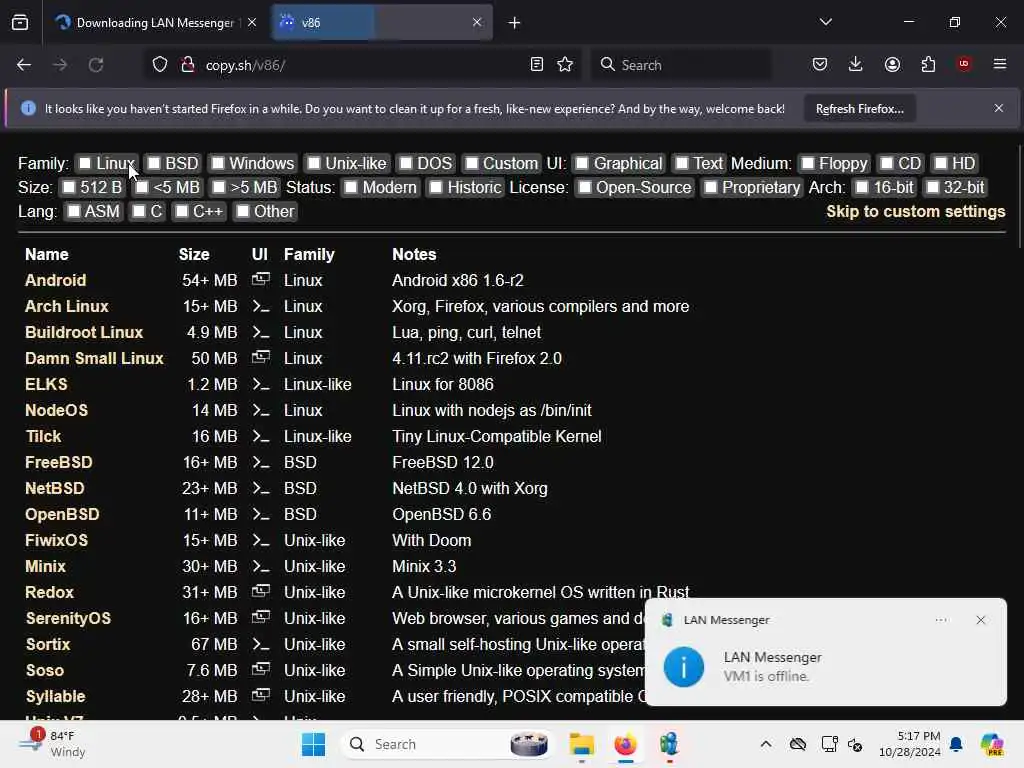Screen dimensions: 1024x768
Task: Toggle Reader View icon
Action: coord(537,64)
